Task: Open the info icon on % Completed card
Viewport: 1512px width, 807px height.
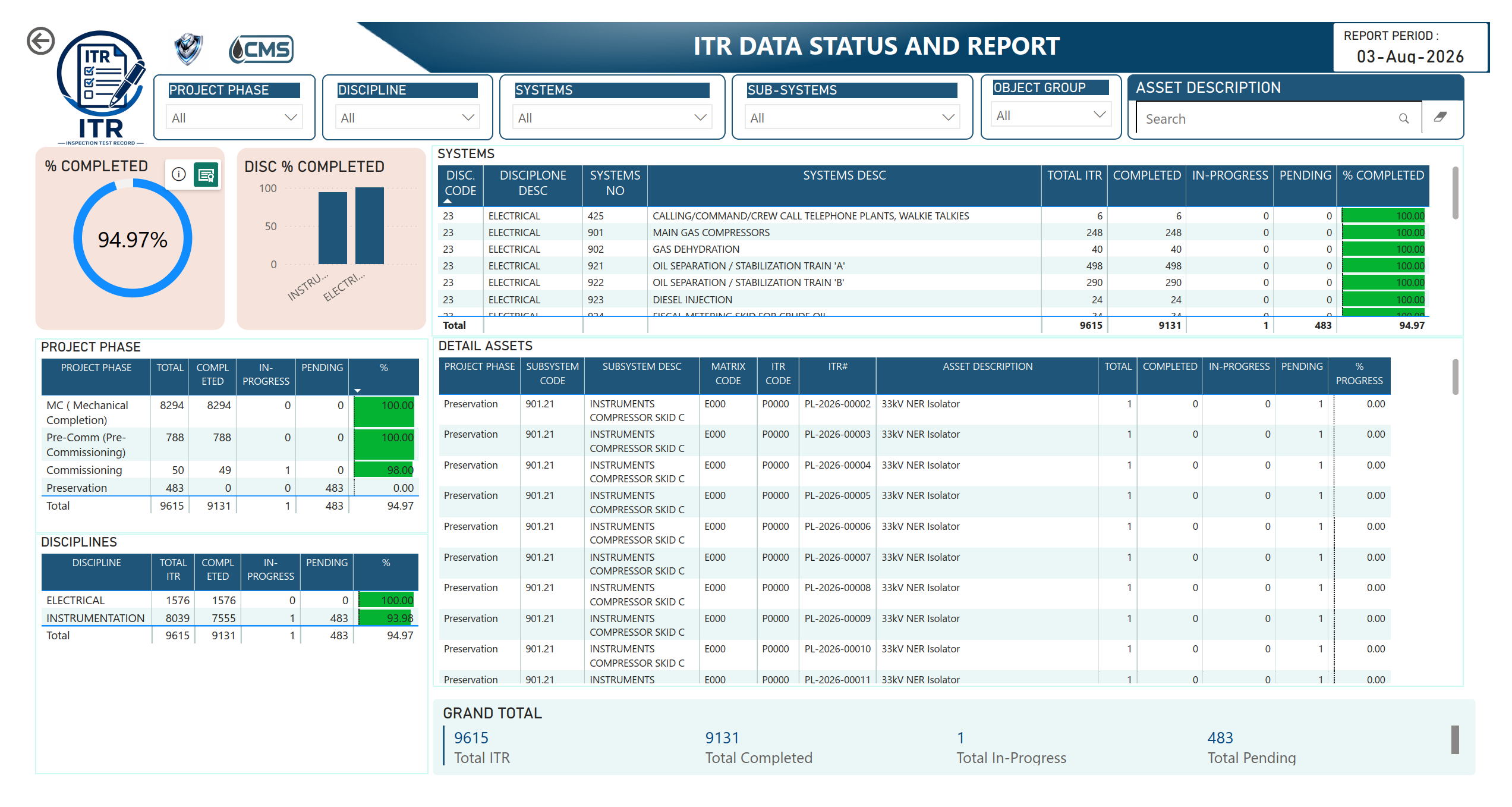Action: pos(179,174)
